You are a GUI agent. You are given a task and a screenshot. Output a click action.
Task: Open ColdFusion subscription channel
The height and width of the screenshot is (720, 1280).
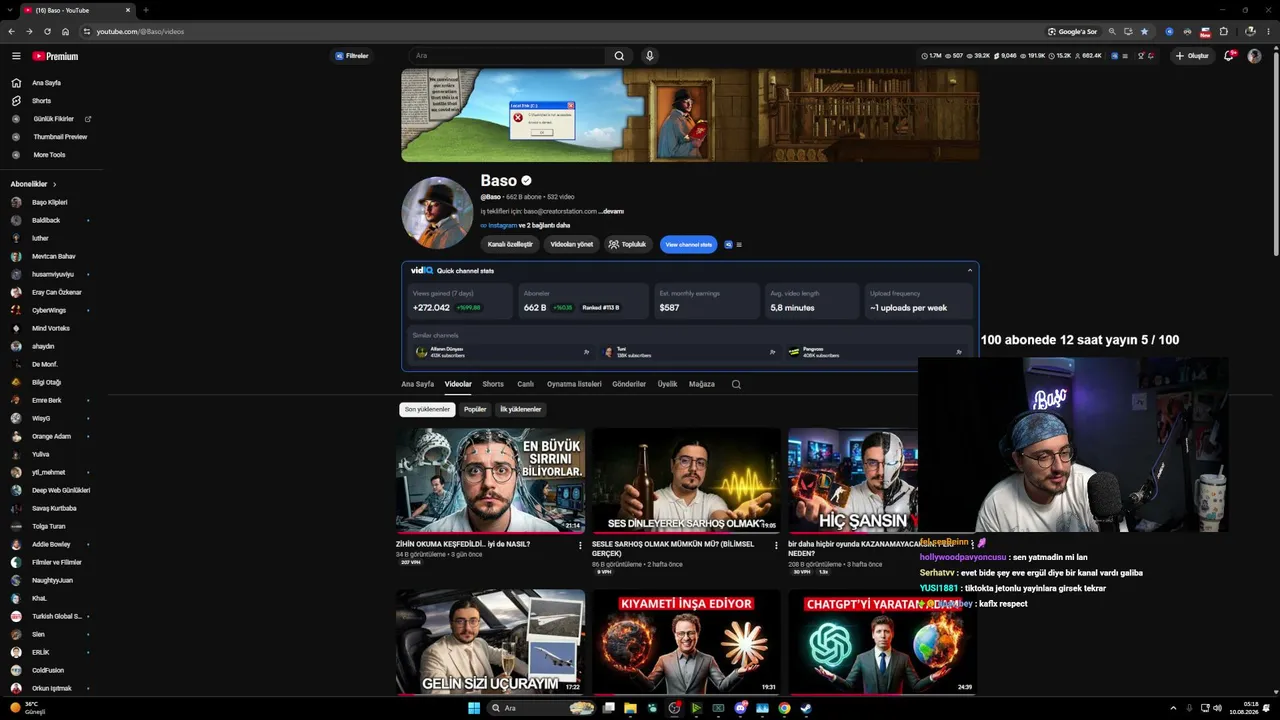click(48, 670)
